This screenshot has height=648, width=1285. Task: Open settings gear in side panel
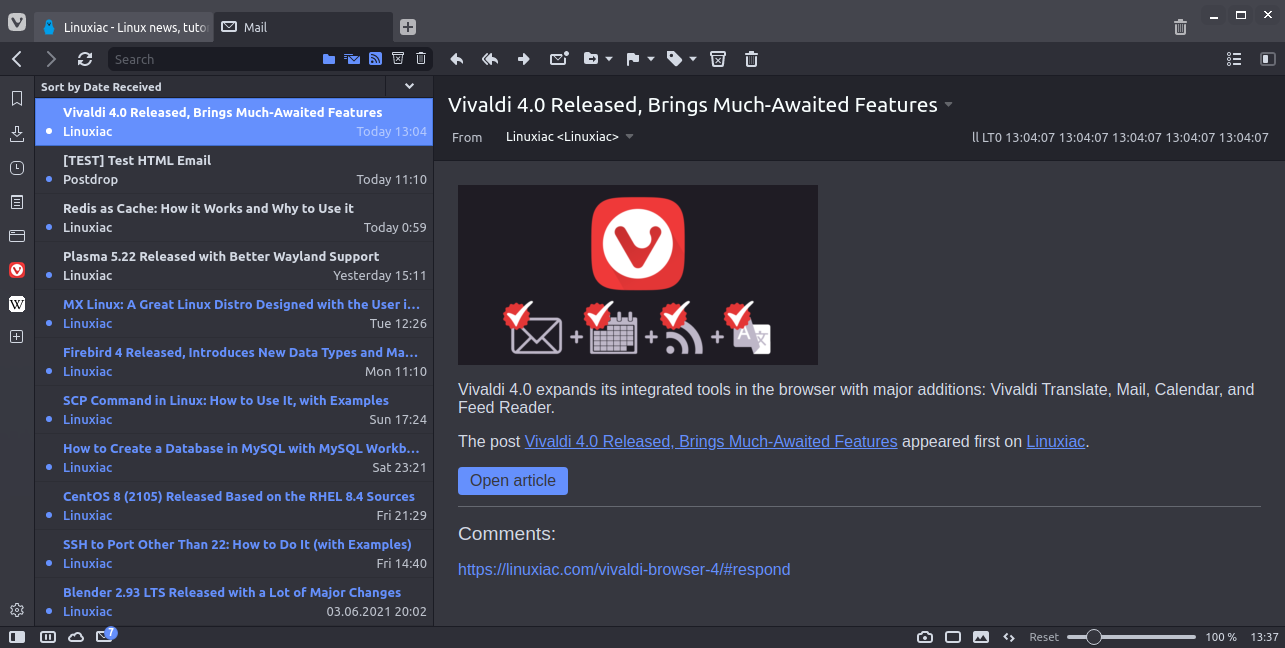tap(17, 610)
